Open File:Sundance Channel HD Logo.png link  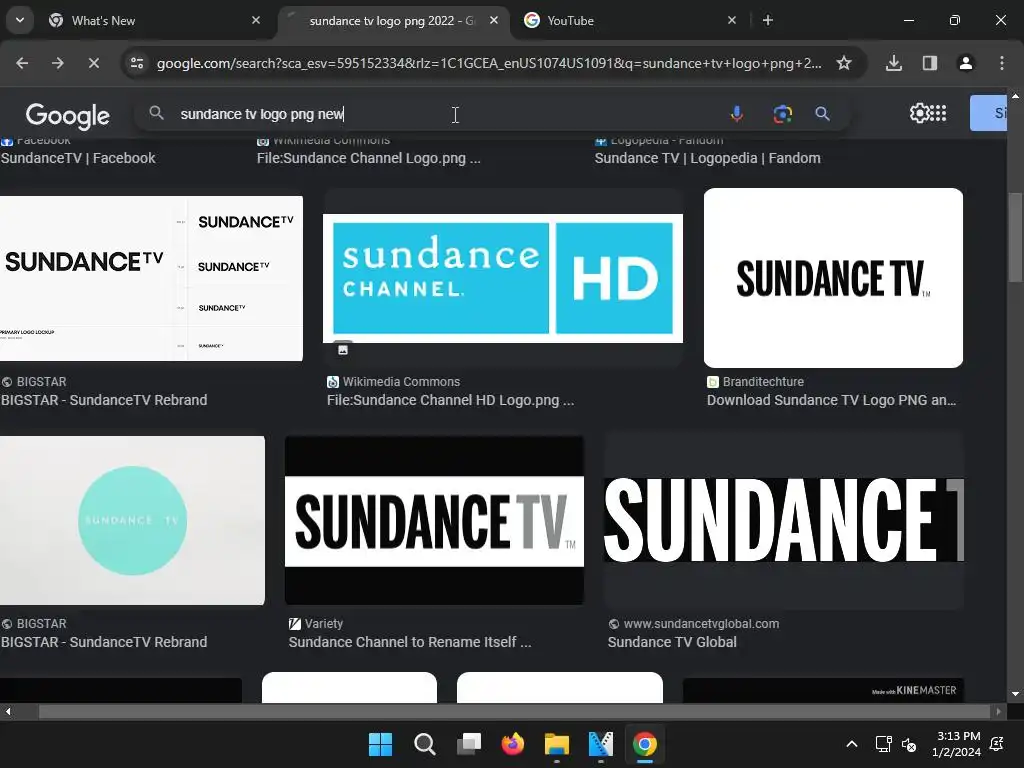pos(451,400)
